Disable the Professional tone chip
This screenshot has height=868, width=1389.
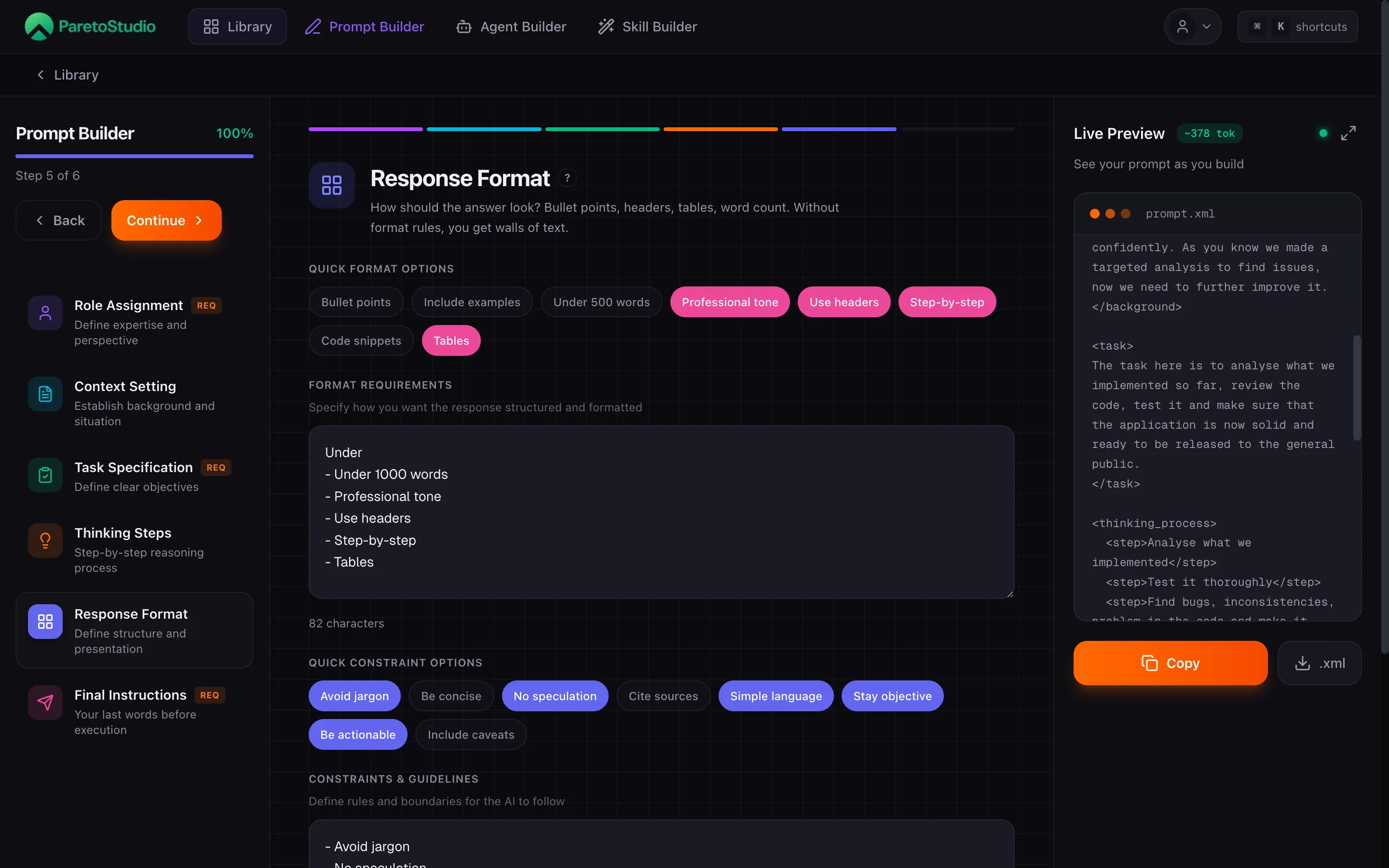point(730,302)
